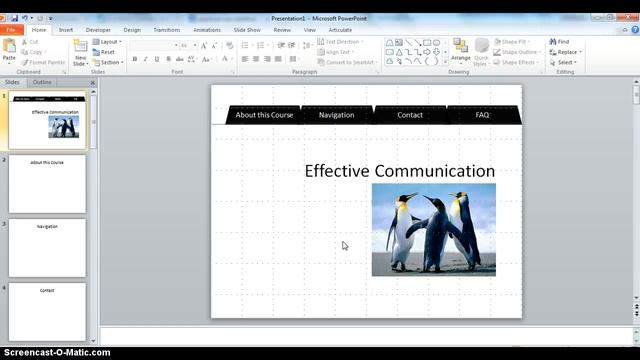Switch to the Transitions ribbon tab

(167, 30)
